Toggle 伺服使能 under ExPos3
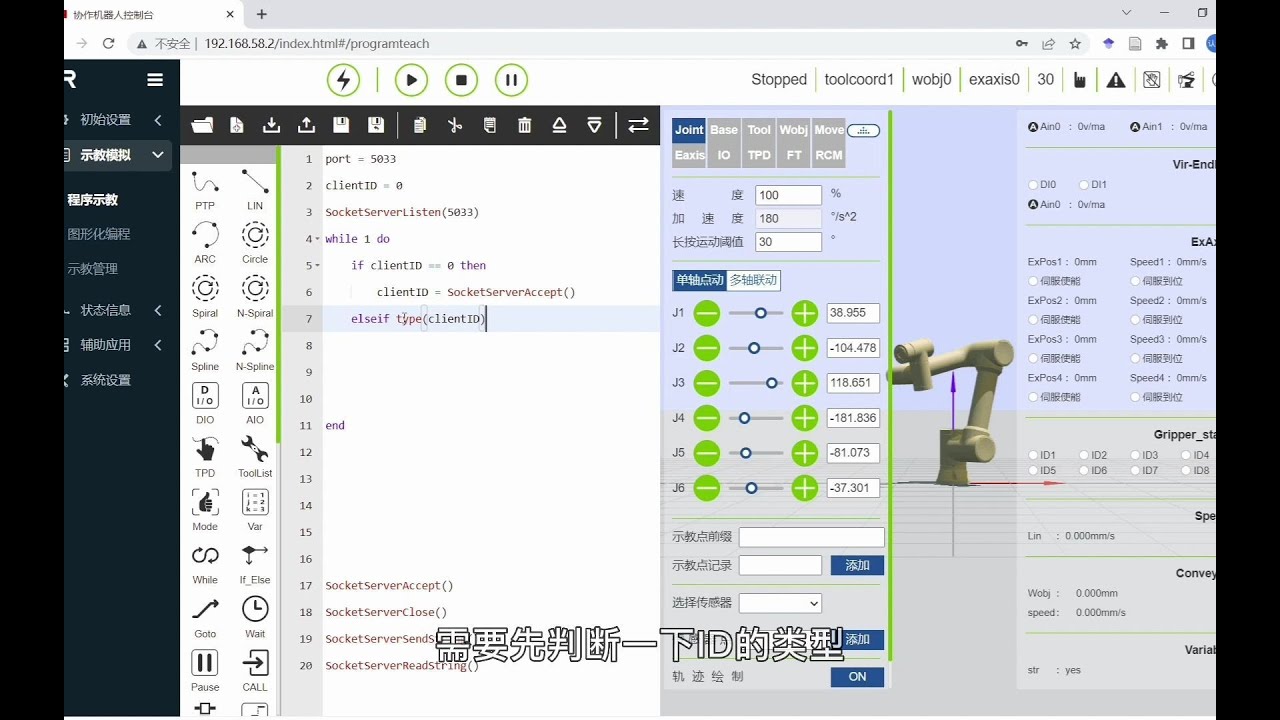Image resolution: width=1280 pixels, height=720 pixels. click(x=1033, y=358)
